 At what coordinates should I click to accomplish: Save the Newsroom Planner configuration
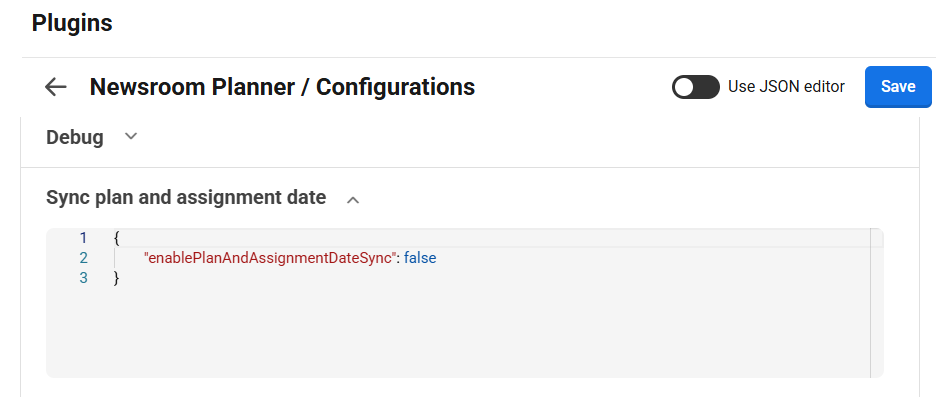(897, 87)
